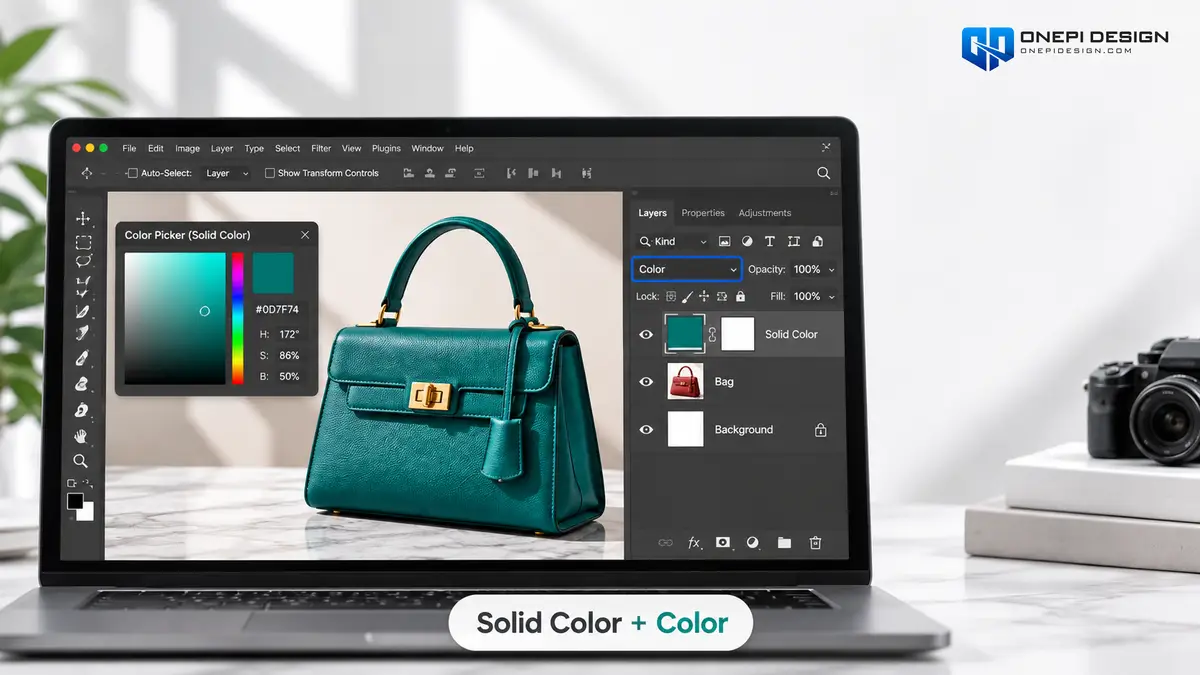Viewport: 1200px width, 675px height.
Task: Click the hue slider strip in Color Picker
Action: tap(238, 318)
